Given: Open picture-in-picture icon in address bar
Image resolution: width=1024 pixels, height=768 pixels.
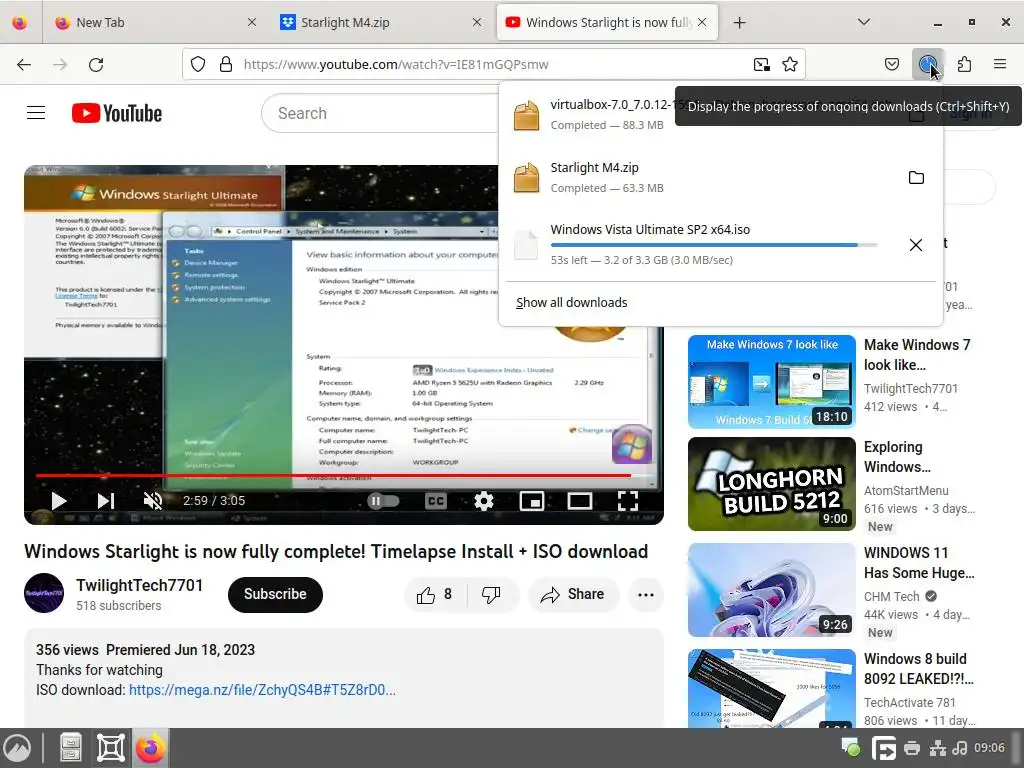Looking at the screenshot, I should [761, 64].
